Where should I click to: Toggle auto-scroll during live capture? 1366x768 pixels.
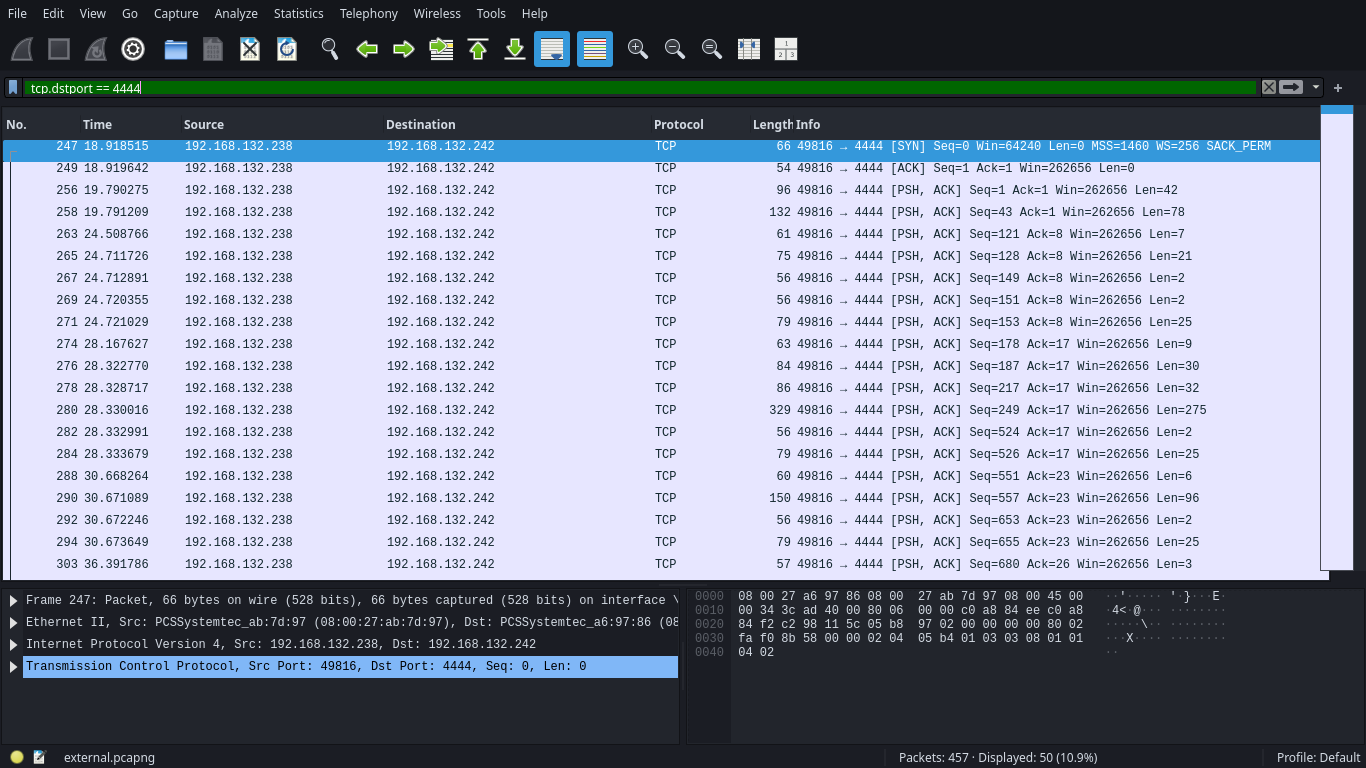click(552, 49)
